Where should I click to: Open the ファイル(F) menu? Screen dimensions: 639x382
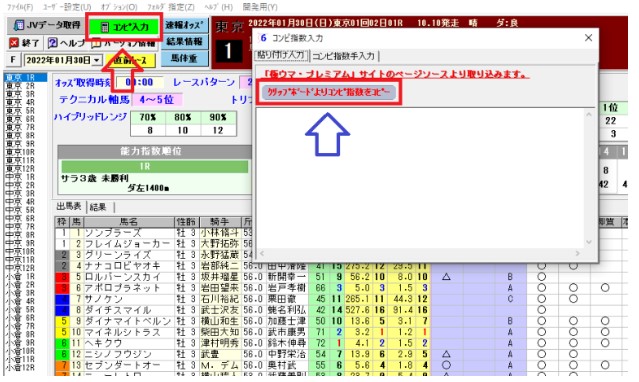pos(20,7)
